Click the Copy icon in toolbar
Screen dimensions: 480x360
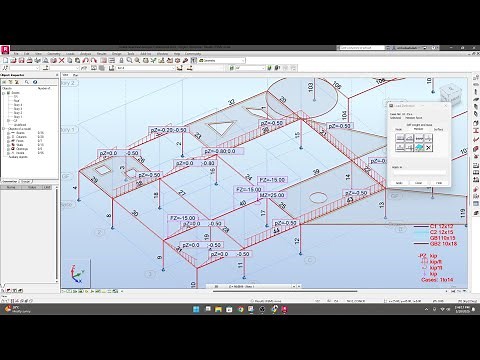pos(70,60)
